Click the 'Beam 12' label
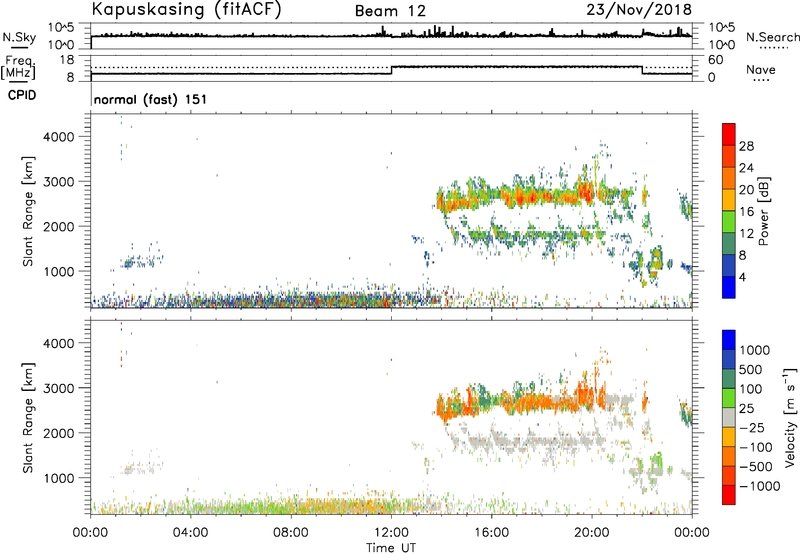Viewport: 800px width, 554px height. pyautogui.click(x=390, y=11)
